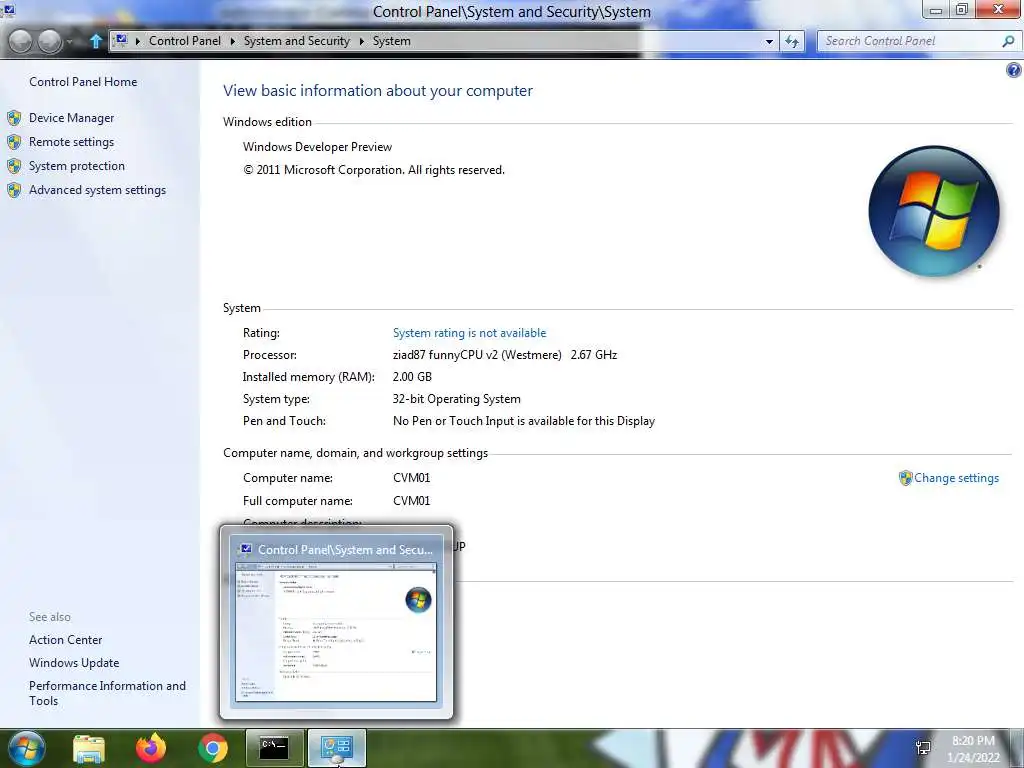Screen dimensions: 1024x768
Task: Click the Windows logo image
Action: (934, 210)
